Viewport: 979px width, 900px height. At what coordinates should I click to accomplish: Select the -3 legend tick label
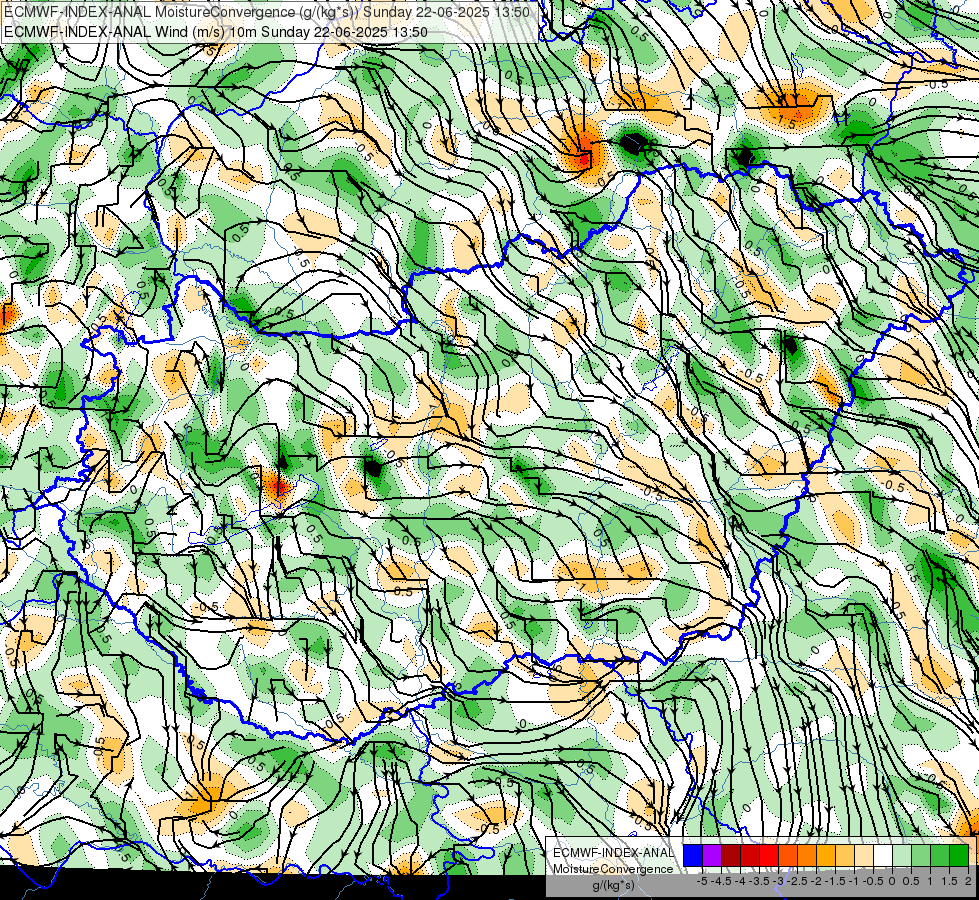point(779,881)
